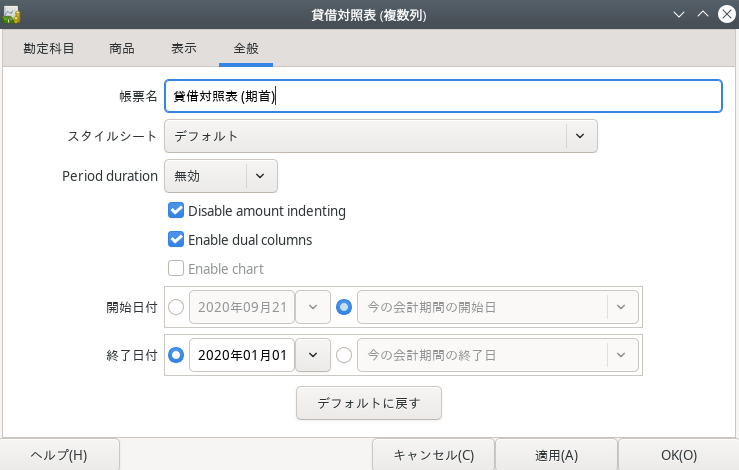Screen dimensions: 739x470
Task: Click the 終了日付 date field 2020年01月01
Action: [242, 355]
